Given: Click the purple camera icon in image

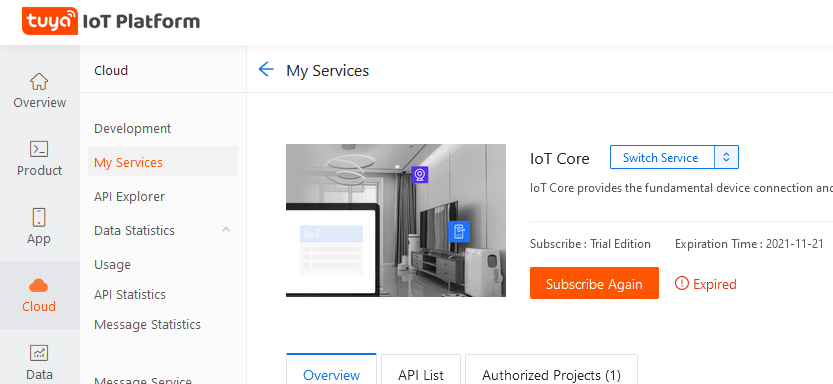Looking at the screenshot, I should (420, 175).
